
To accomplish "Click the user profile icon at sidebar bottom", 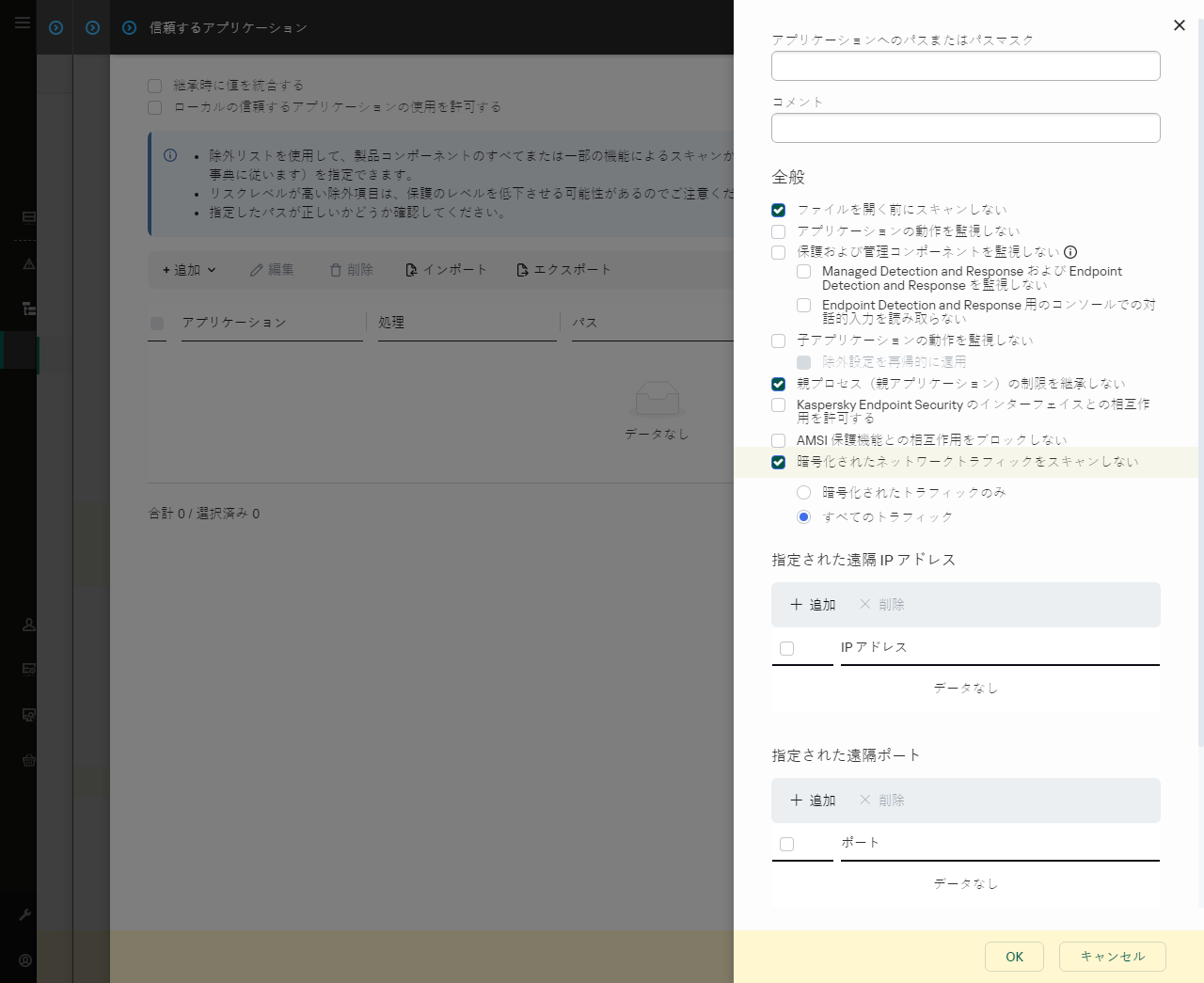I will (26, 959).
